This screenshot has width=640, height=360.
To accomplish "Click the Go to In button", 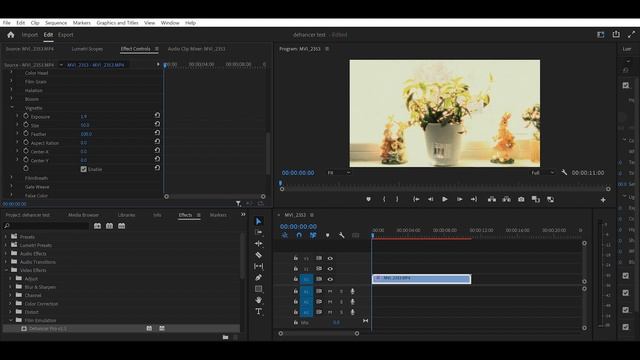I will point(416,199).
